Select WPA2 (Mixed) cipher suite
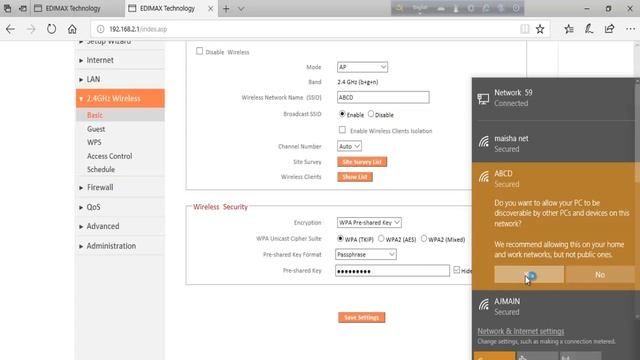This screenshot has height=360, width=640. click(424, 238)
